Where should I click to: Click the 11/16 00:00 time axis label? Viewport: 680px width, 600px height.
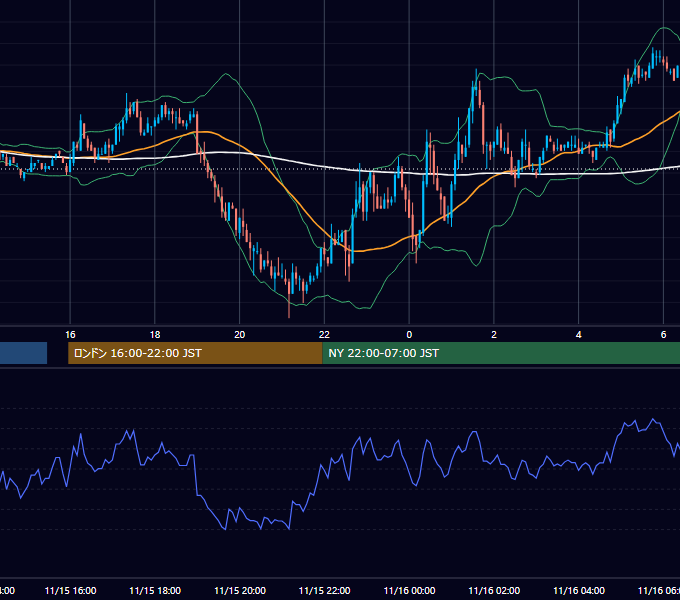click(x=409, y=590)
